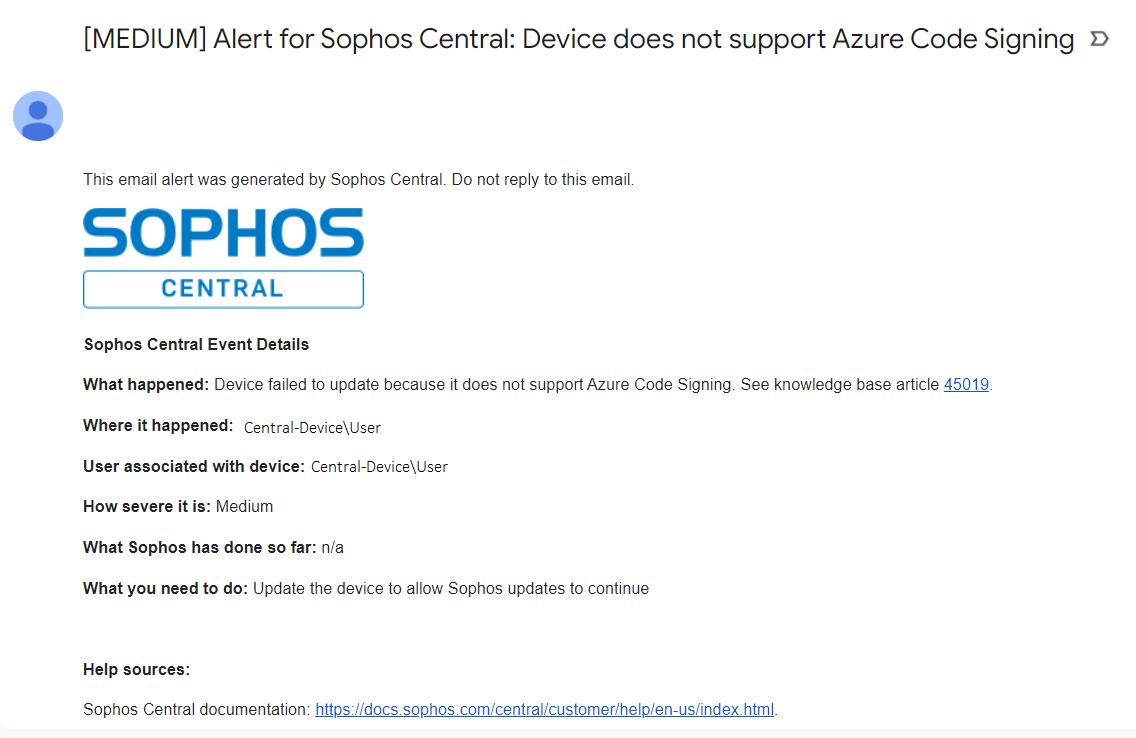Click Central-Device\User value after "Where it happened"
1136x738 pixels.
(312, 428)
